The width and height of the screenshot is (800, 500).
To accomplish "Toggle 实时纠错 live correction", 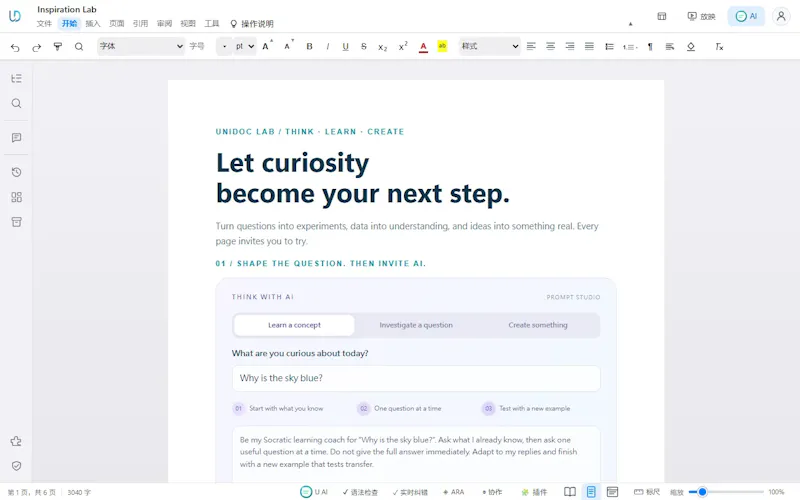I will (410, 492).
